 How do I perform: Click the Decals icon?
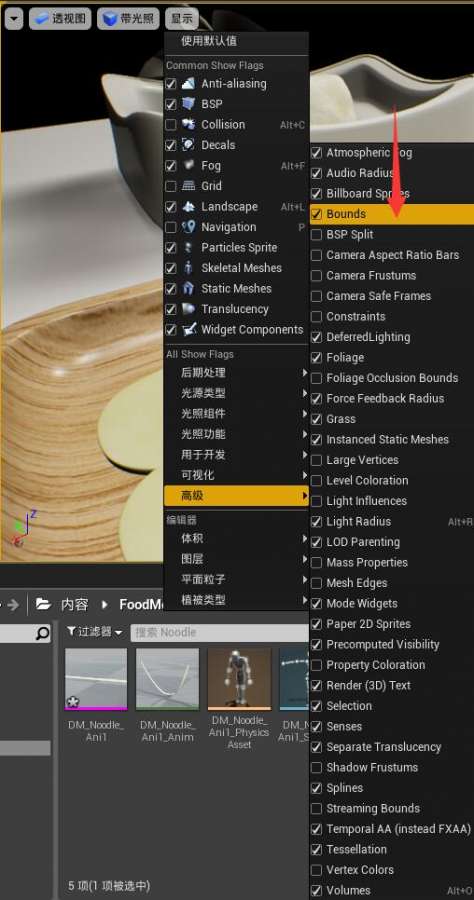point(188,145)
